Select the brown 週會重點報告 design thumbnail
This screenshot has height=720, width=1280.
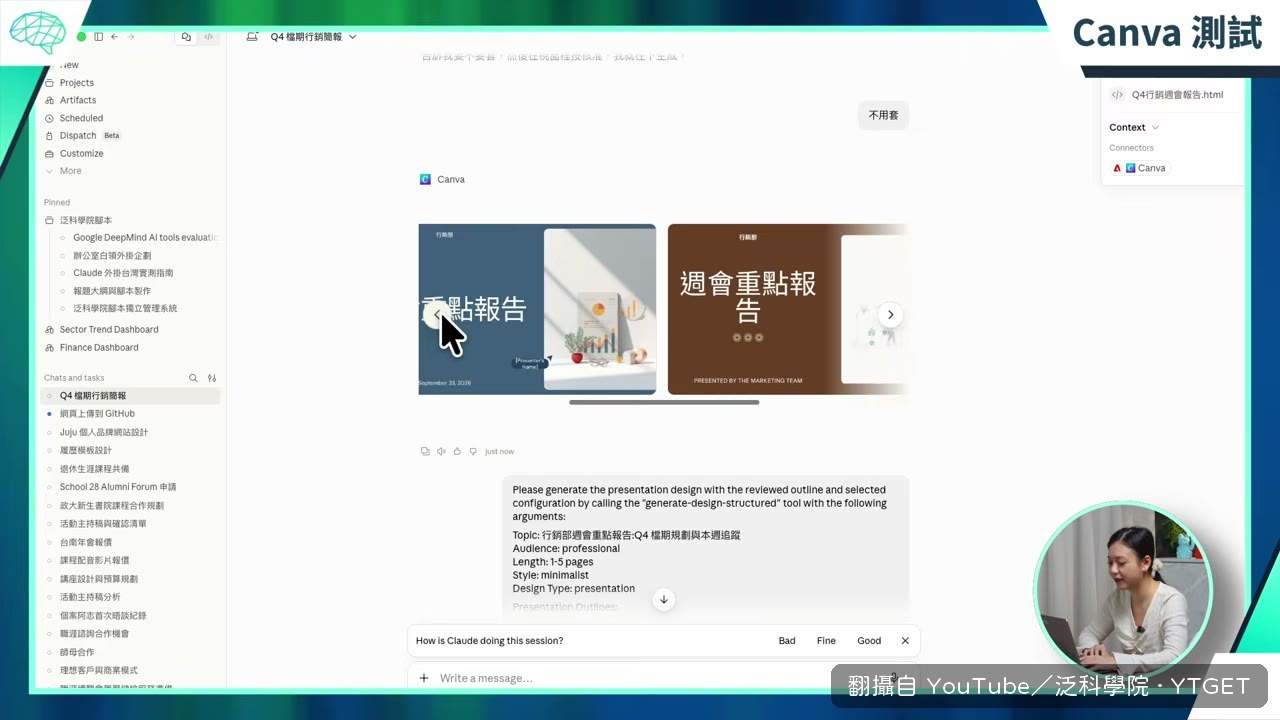pyautogui.click(x=788, y=309)
